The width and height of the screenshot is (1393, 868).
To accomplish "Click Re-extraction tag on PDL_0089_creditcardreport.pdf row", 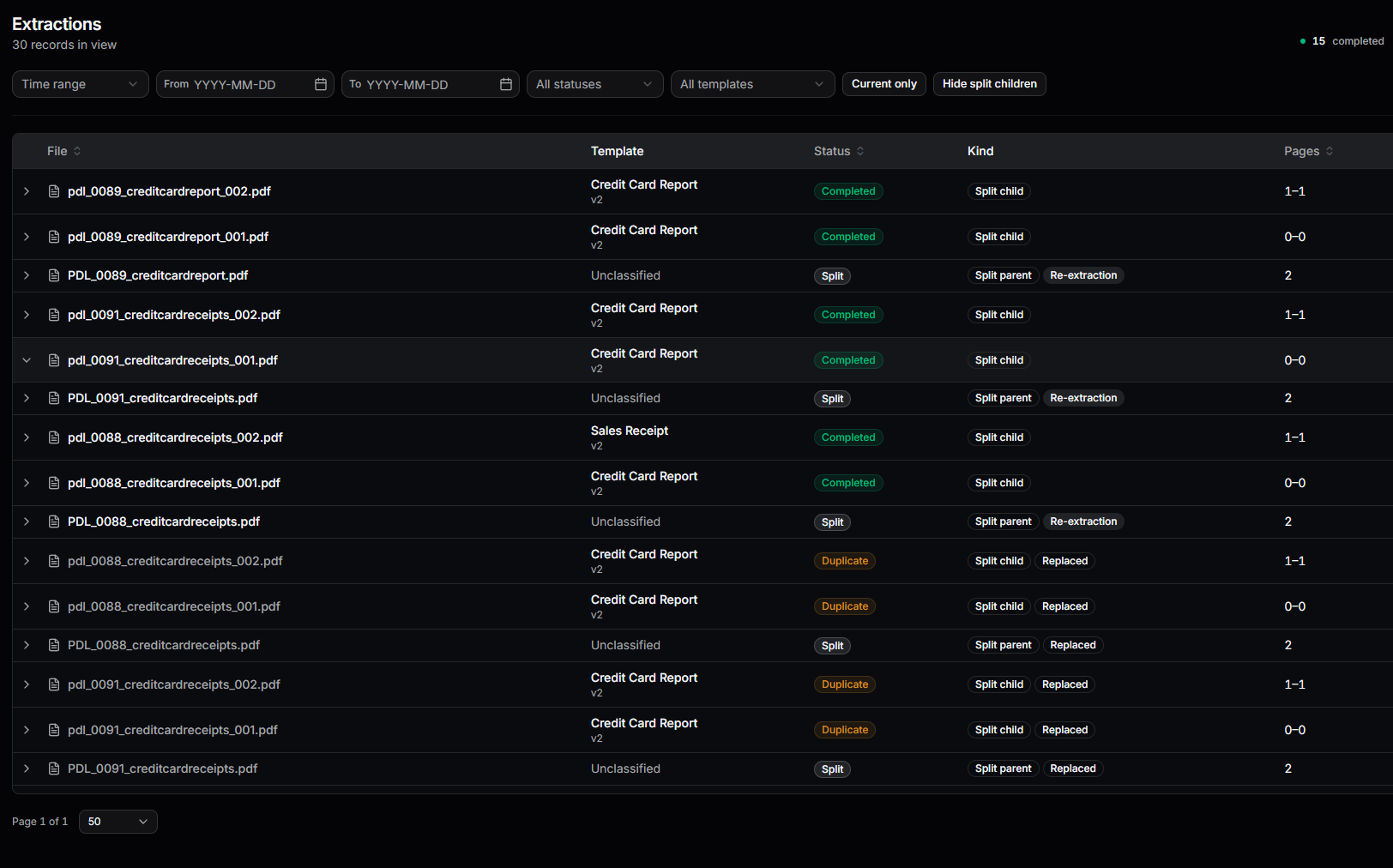I will 1083,275.
